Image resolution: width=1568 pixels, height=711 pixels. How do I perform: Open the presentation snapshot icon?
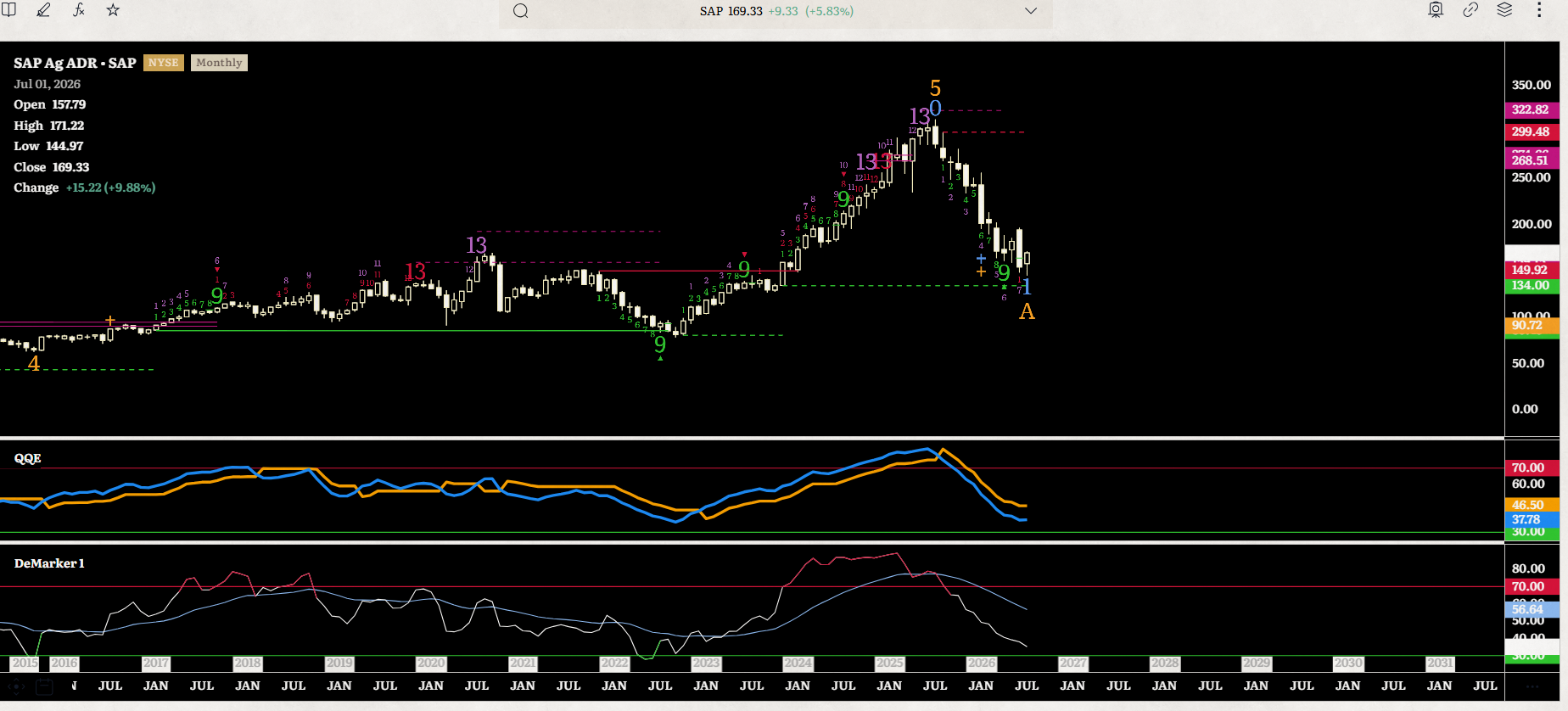coord(1436,10)
